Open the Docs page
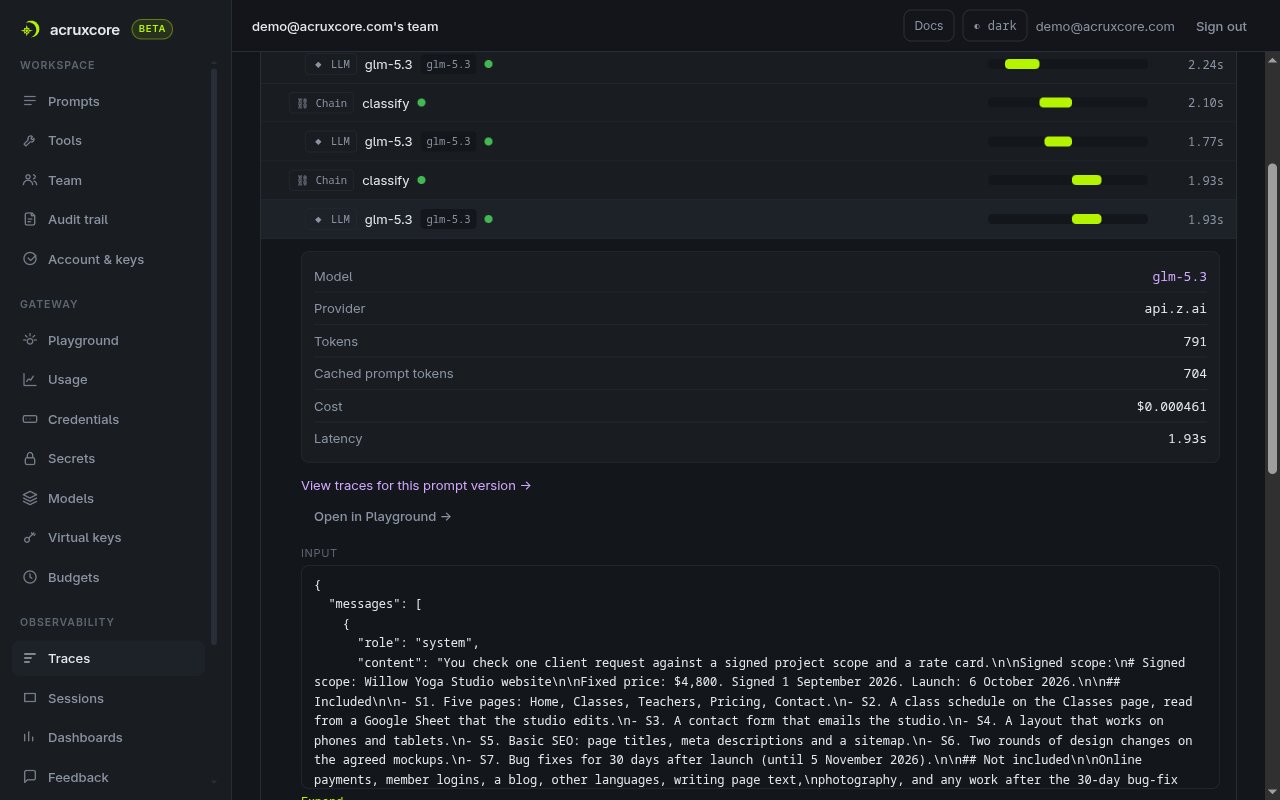 928,26
